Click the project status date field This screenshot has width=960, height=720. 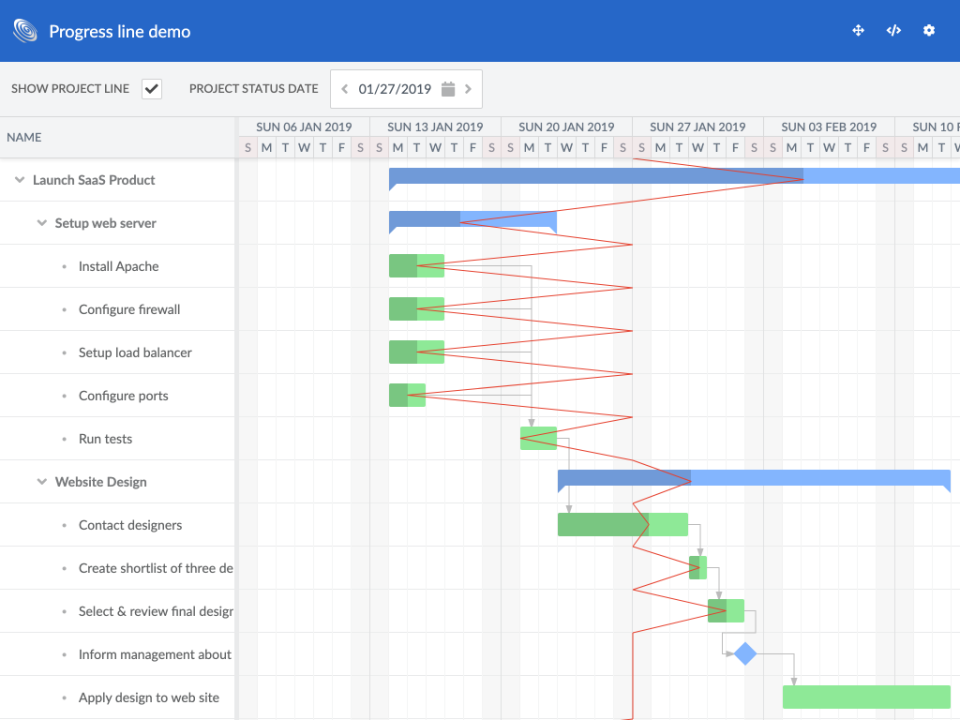pyautogui.click(x=394, y=89)
